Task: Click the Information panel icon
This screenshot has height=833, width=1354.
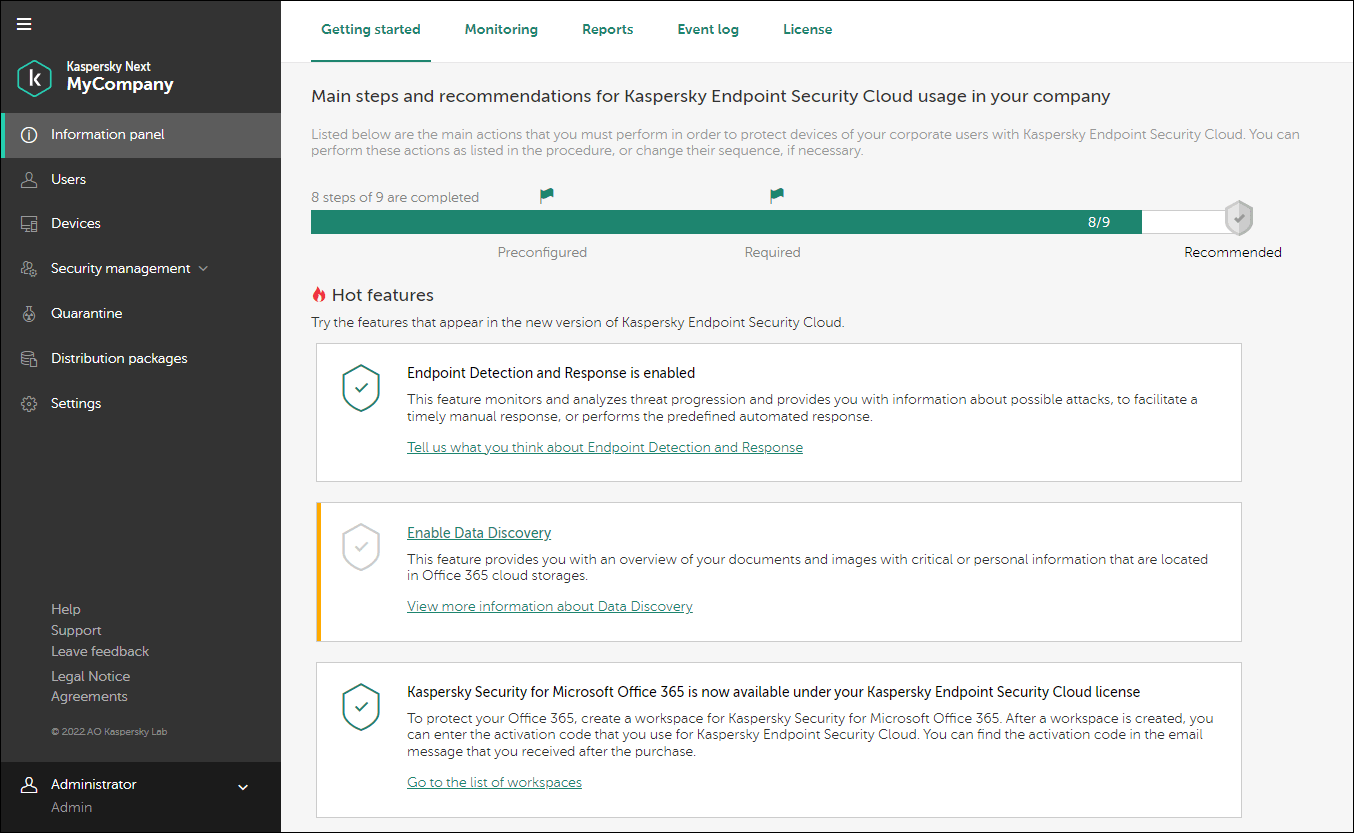Action: click(28, 133)
